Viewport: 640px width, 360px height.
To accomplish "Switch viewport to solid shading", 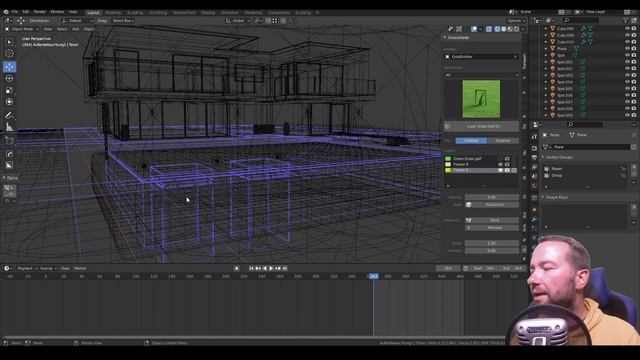I will 504,29.
